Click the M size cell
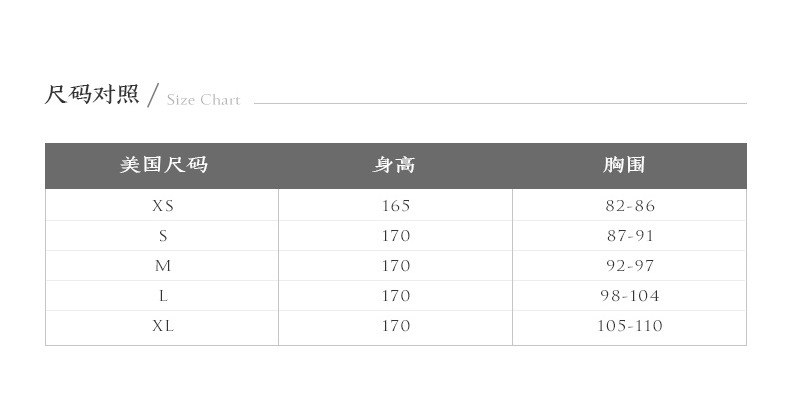The width and height of the screenshot is (790, 399). (163, 265)
